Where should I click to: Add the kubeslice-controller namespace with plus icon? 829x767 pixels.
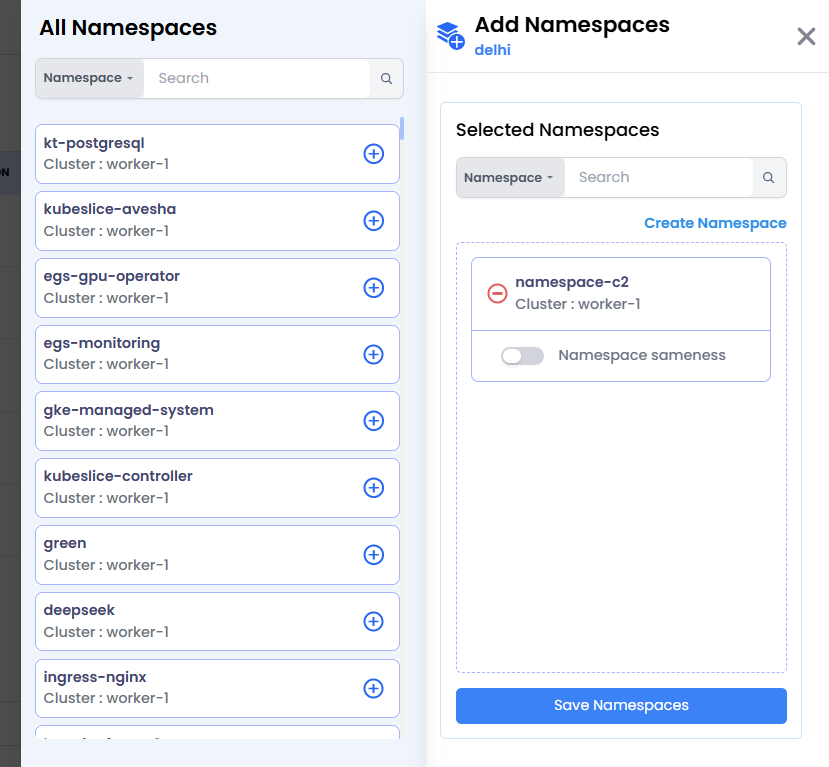point(373,488)
